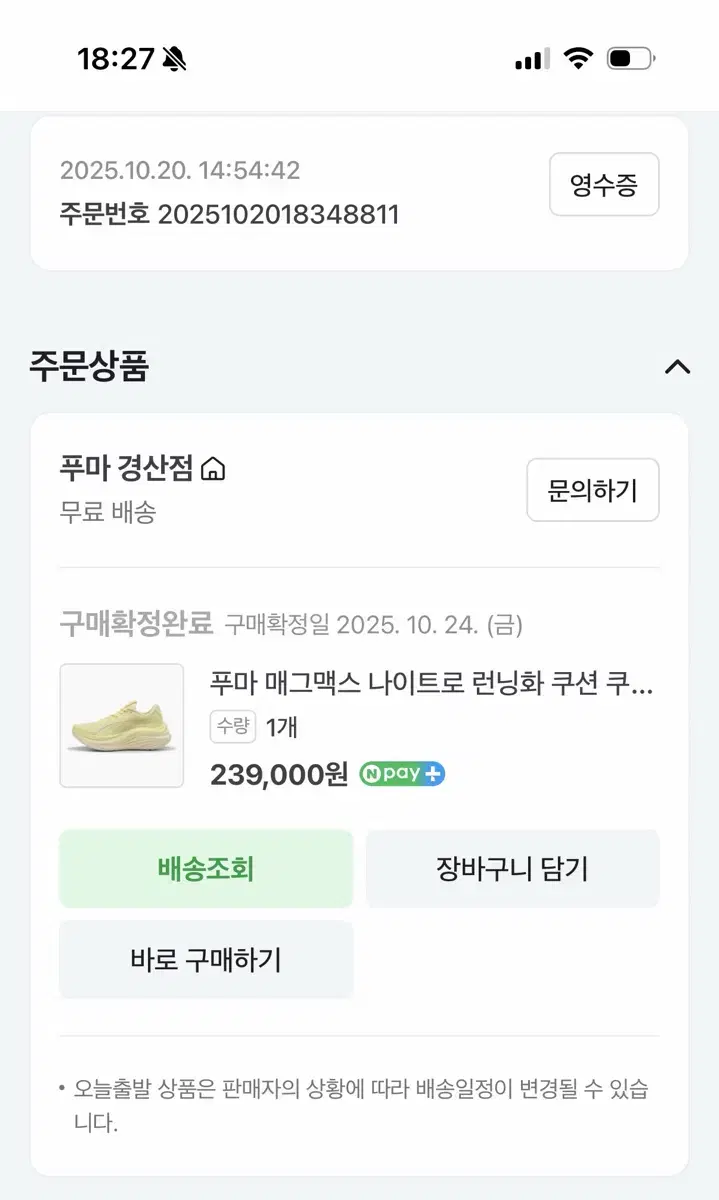
Task: Tap the store home icon beside 푸마 경산점
Action: click(x=213, y=468)
